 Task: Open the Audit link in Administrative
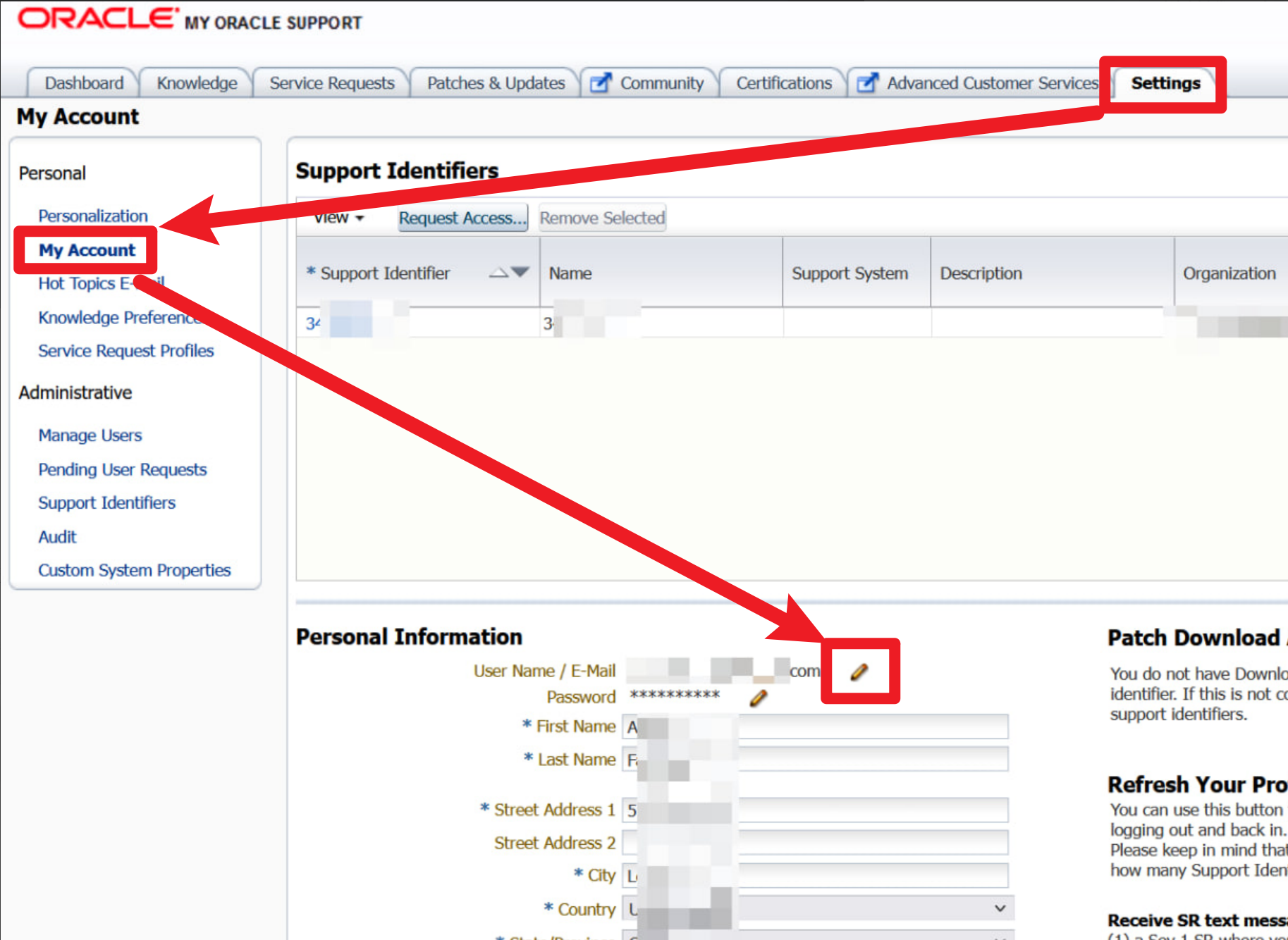point(57,537)
